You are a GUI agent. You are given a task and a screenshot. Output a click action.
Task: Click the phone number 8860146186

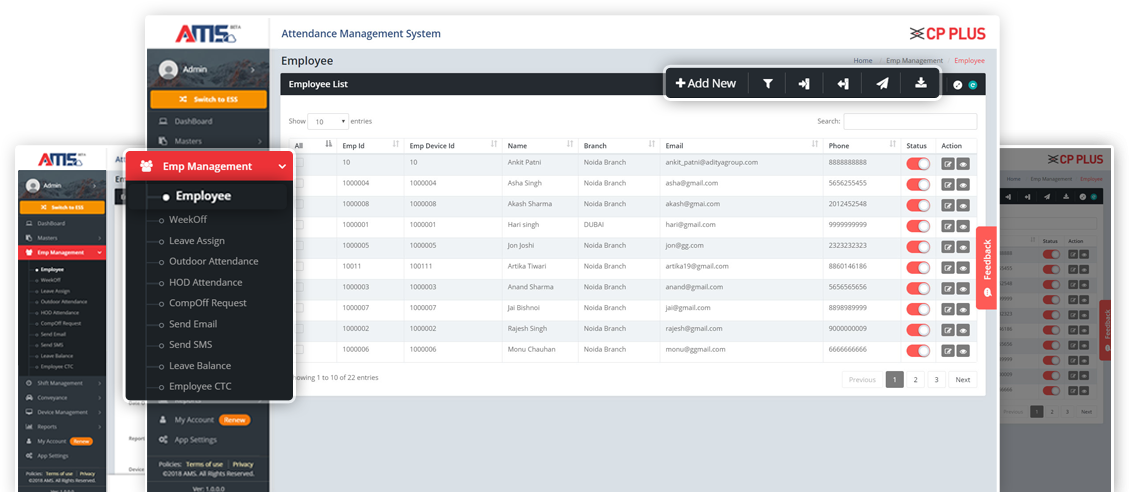click(x=847, y=267)
